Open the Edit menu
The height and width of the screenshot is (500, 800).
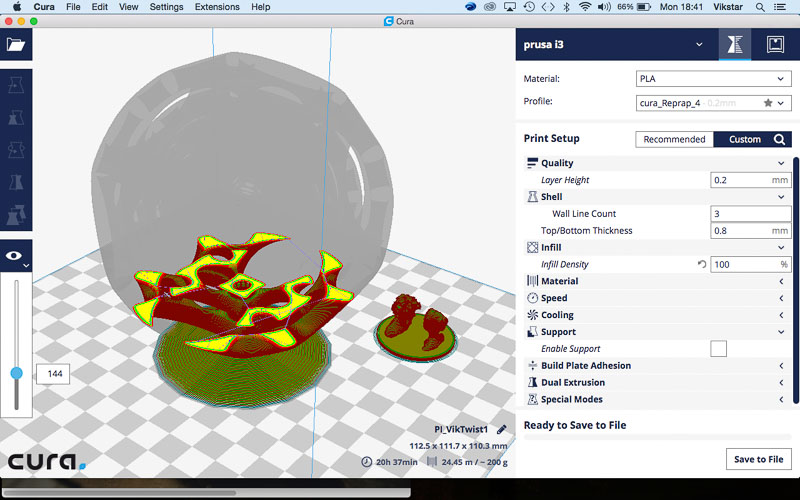pos(99,7)
